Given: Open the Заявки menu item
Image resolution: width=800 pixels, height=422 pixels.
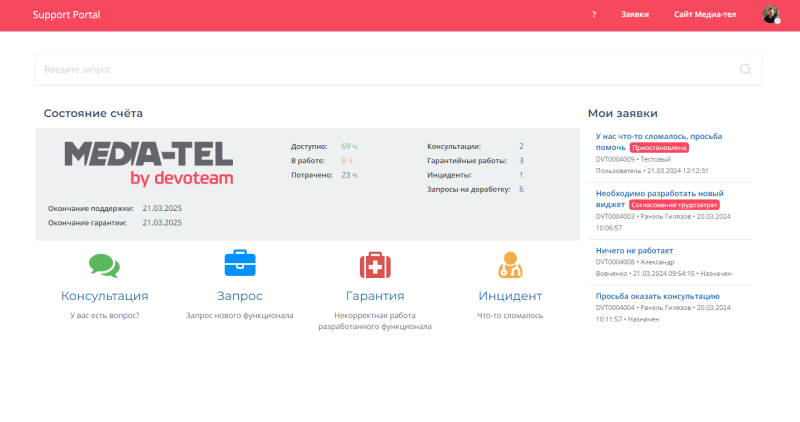Looking at the screenshot, I should [x=635, y=14].
